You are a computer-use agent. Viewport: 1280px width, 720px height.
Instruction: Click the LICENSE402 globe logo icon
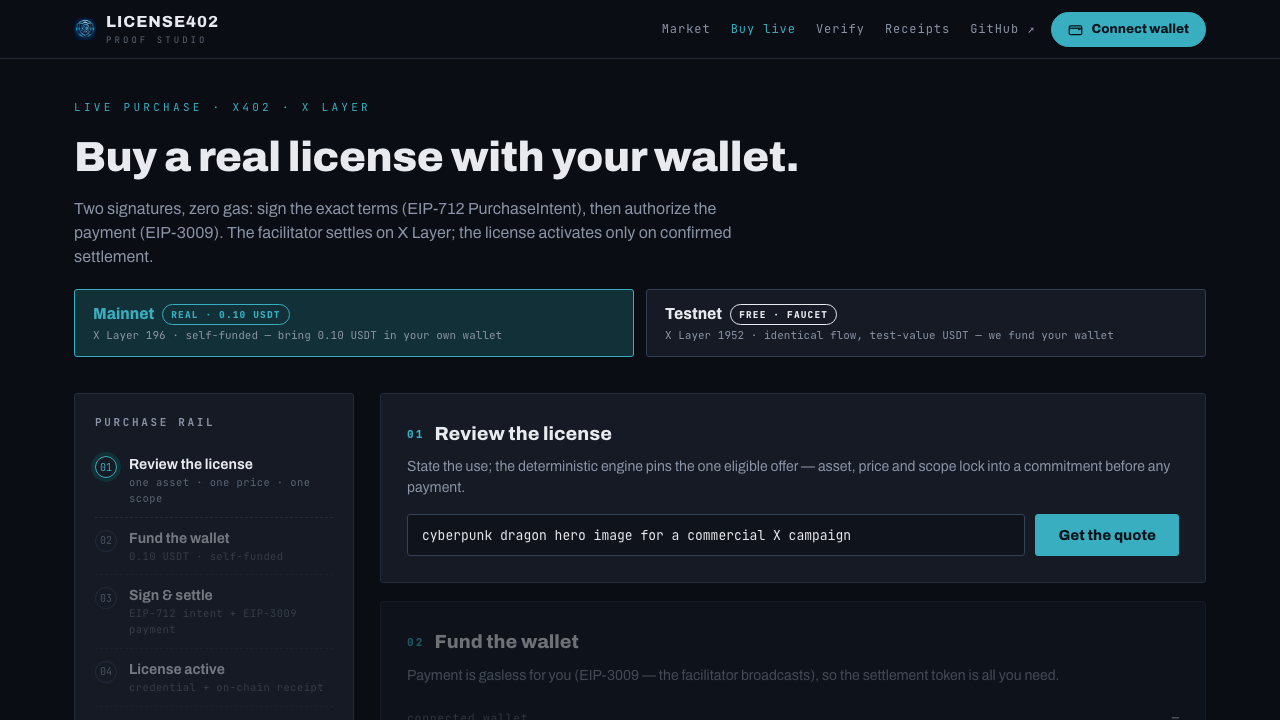(85, 29)
